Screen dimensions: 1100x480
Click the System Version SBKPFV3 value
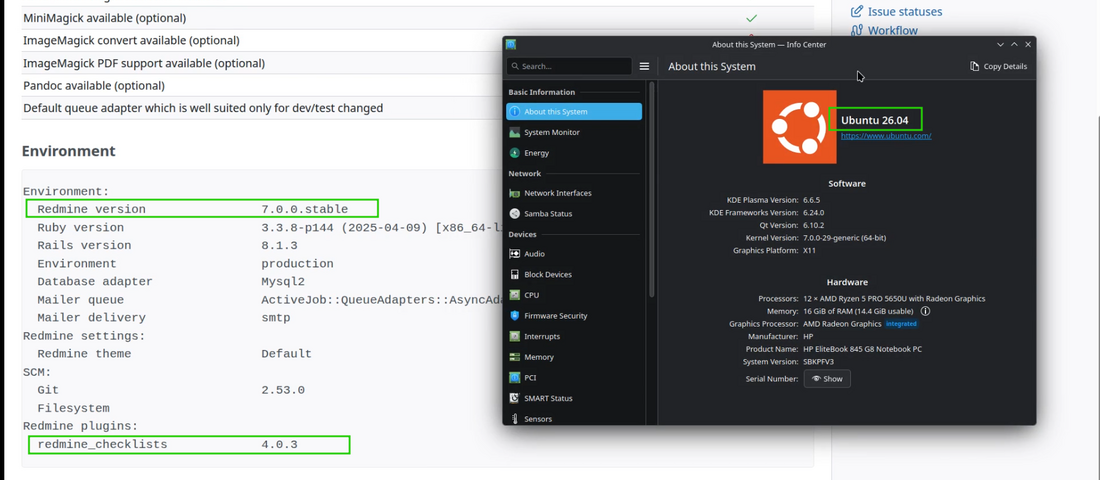[818, 361]
